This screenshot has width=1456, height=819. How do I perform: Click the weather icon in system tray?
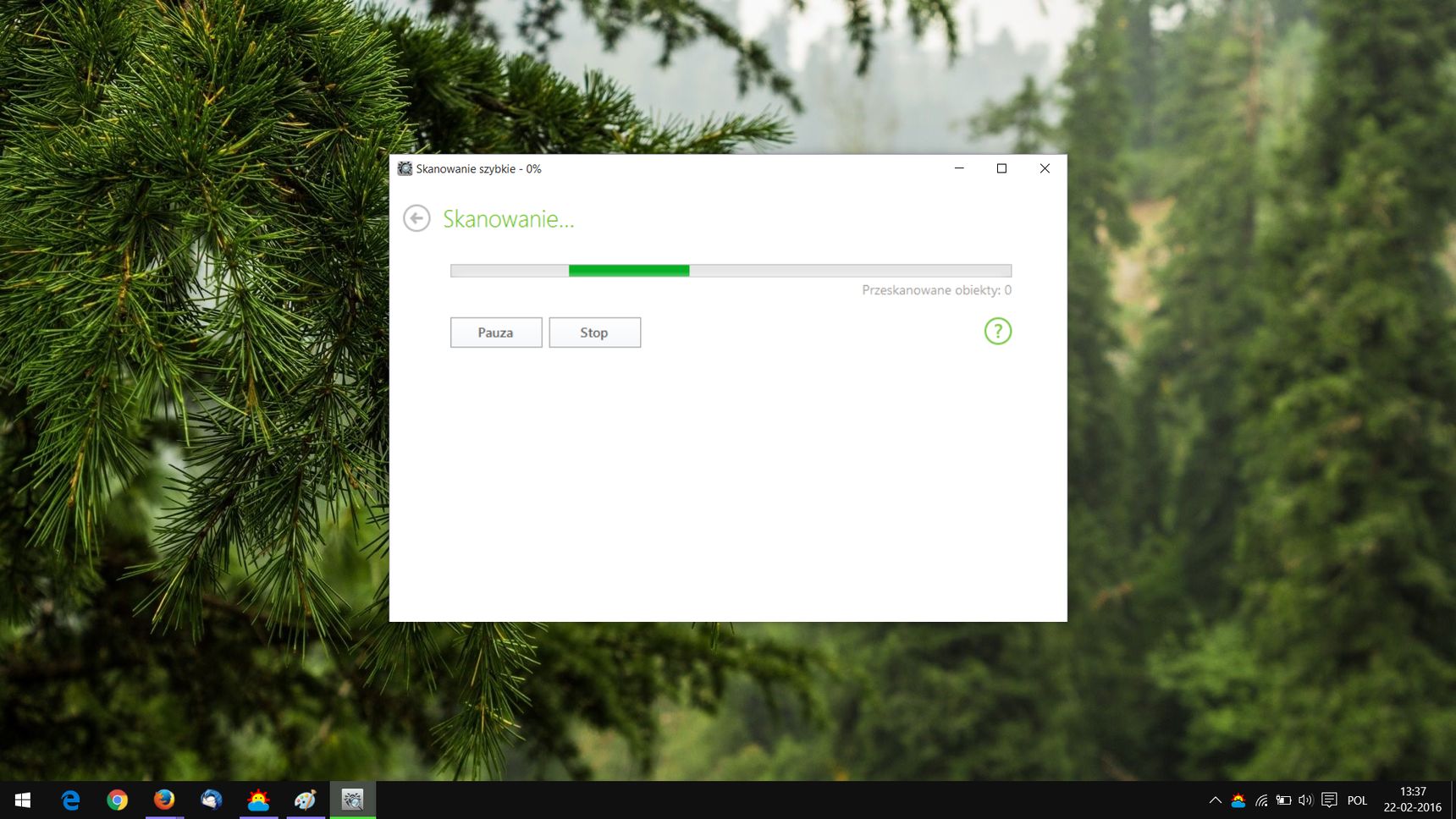[x=1238, y=800]
